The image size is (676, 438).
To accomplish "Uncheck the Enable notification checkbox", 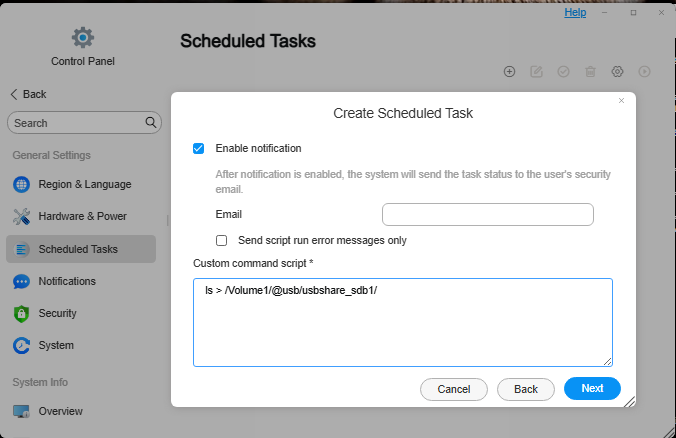I will (x=198, y=148).
